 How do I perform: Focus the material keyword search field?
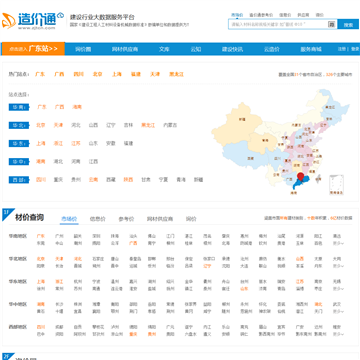click(x=279, y=24)
